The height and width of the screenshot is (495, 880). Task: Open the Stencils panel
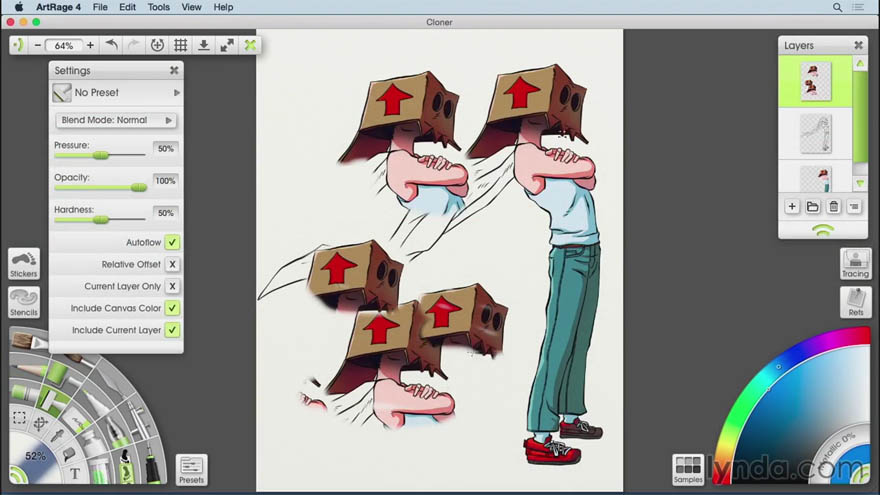tap(24, 302)
